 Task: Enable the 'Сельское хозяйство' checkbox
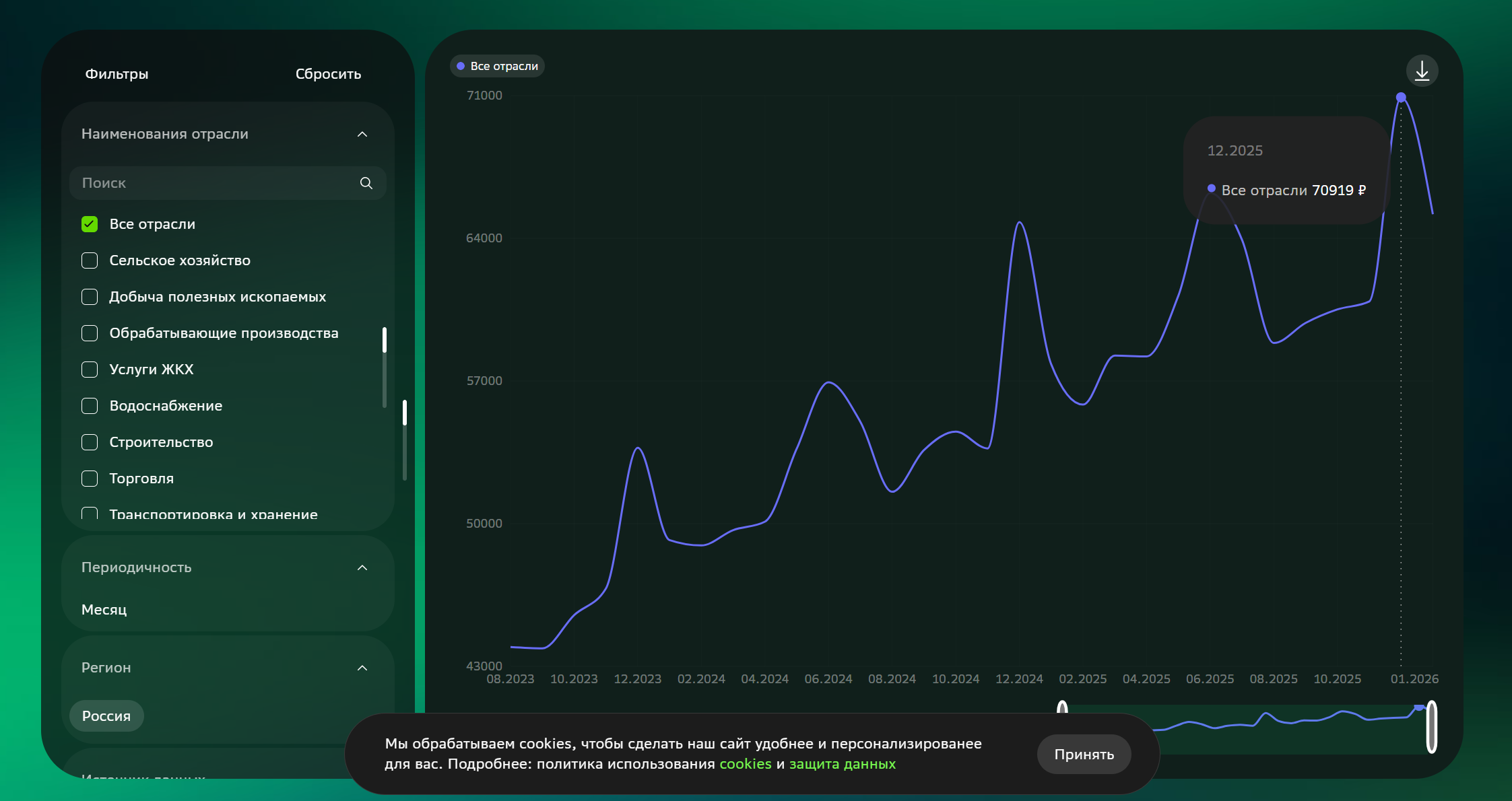[90, 260]
